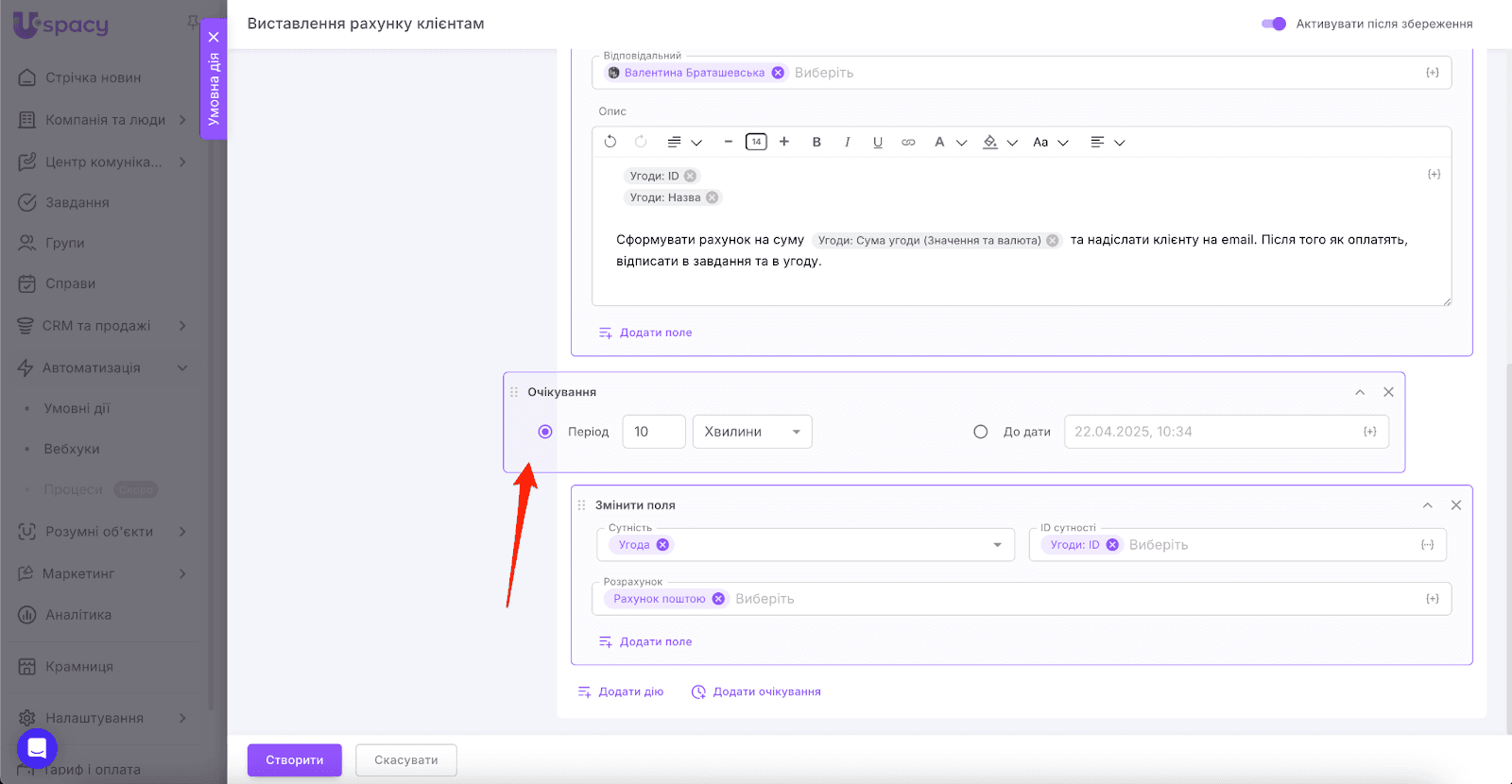Toggle Активувати після збереження switch
The width and height of the screenshot is (1512, 784).
[x=1274, y=24]
